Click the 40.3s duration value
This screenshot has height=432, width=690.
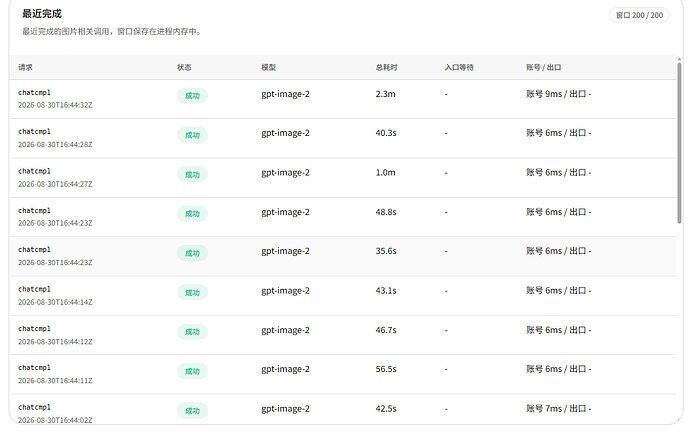386,133
